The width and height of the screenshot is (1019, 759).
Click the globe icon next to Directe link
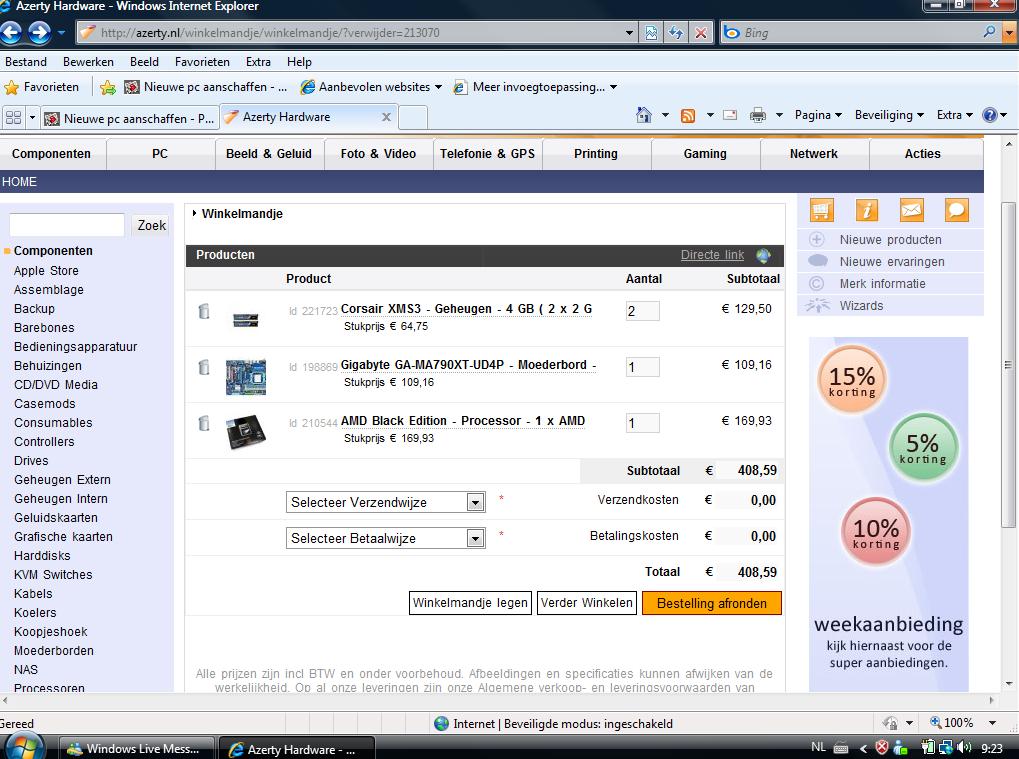pos(764,255)
